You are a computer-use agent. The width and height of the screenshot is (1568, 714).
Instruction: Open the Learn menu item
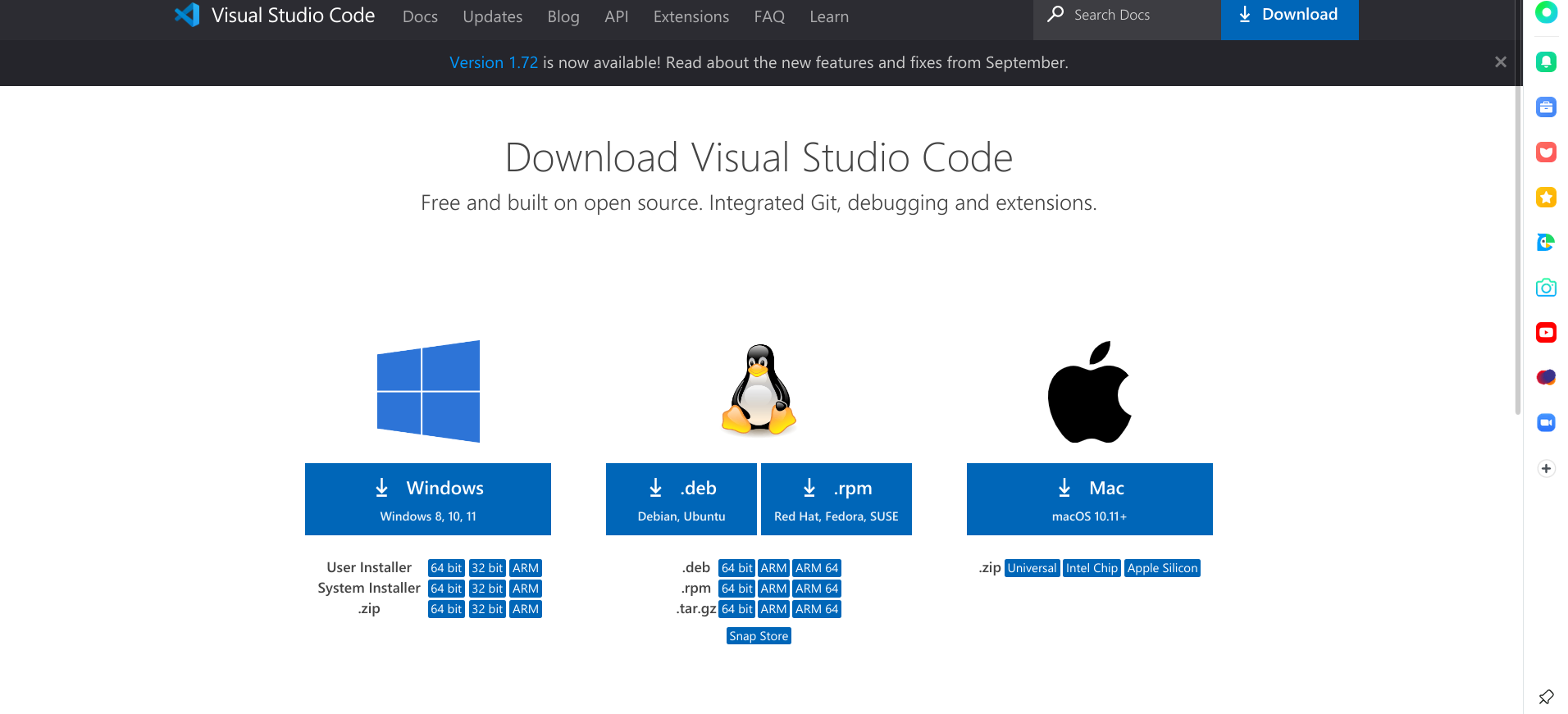click(x=829, y=16)
